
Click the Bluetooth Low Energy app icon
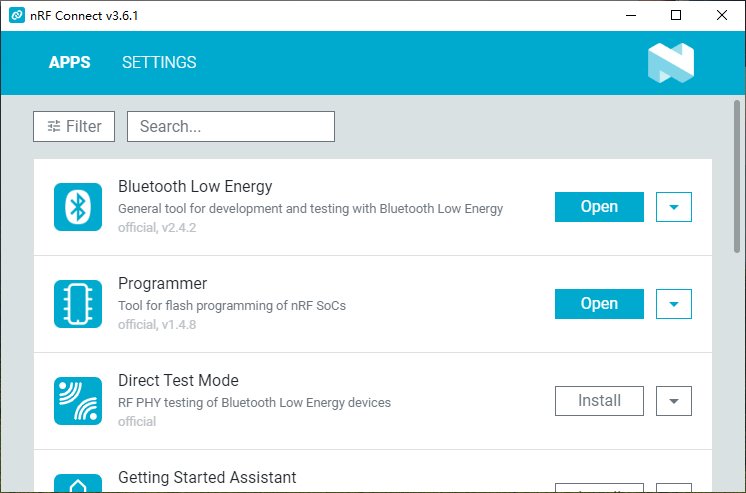78,207
